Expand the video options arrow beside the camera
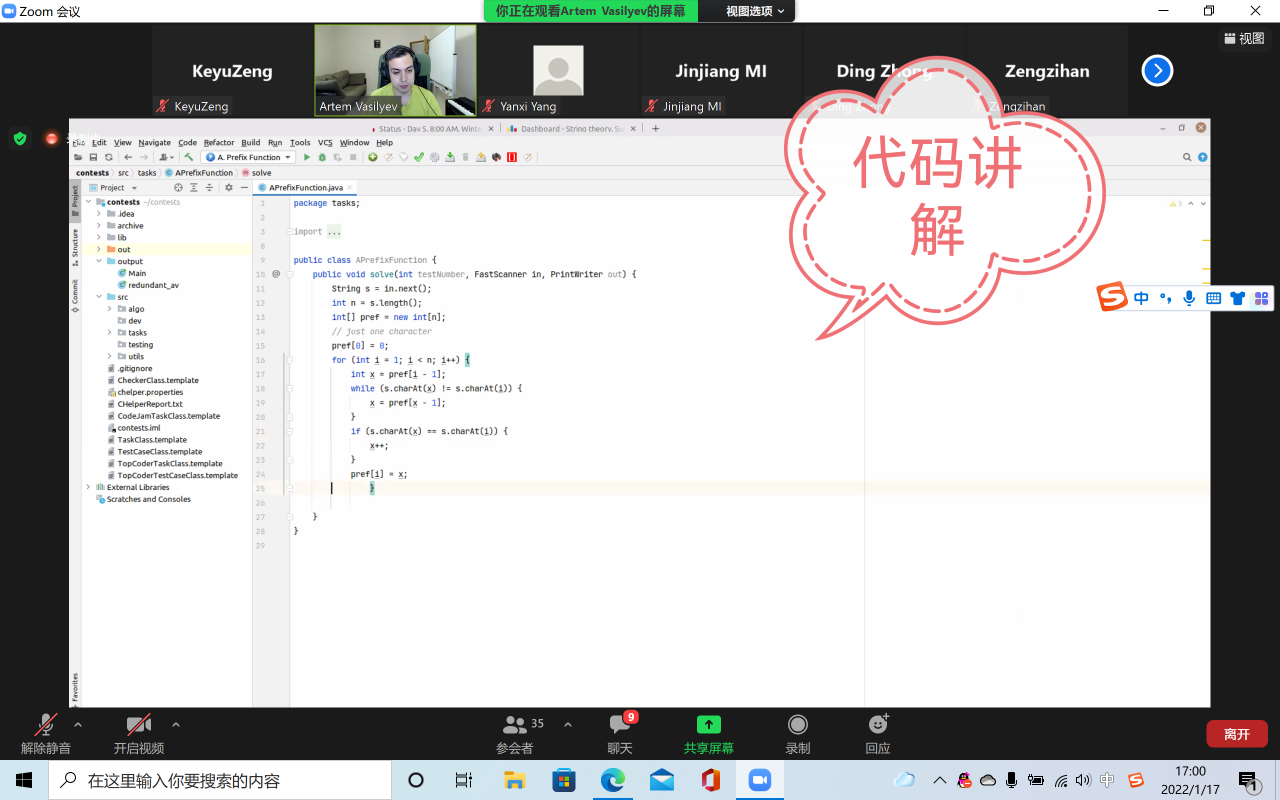 pyautogui.click(x=176, y=724)
